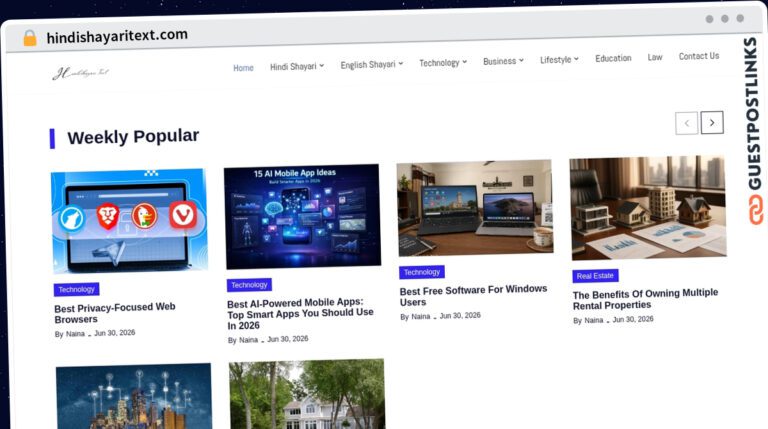This screenshot has height=429, width=768.
Task: Click the Real Estate category tag
Action: pos(595,276)
